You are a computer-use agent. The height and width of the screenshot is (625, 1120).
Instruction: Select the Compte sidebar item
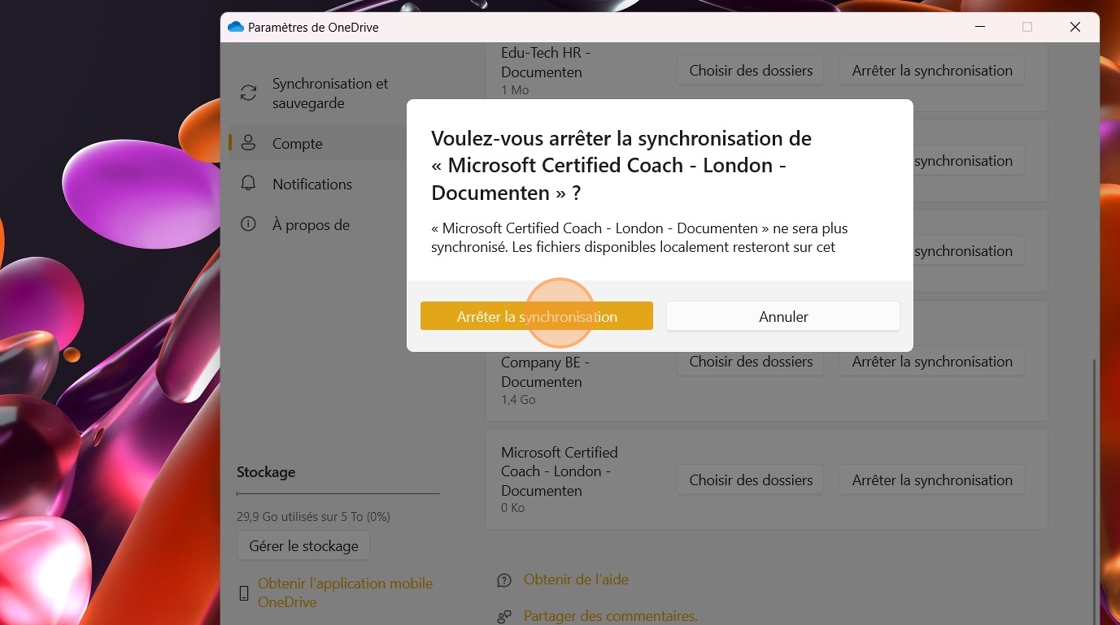click(x=317, y=144)
